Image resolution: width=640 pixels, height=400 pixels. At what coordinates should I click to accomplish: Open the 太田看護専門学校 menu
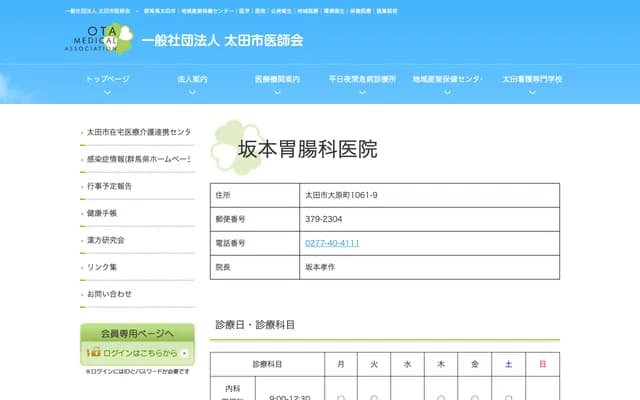[x=532, y=79]
